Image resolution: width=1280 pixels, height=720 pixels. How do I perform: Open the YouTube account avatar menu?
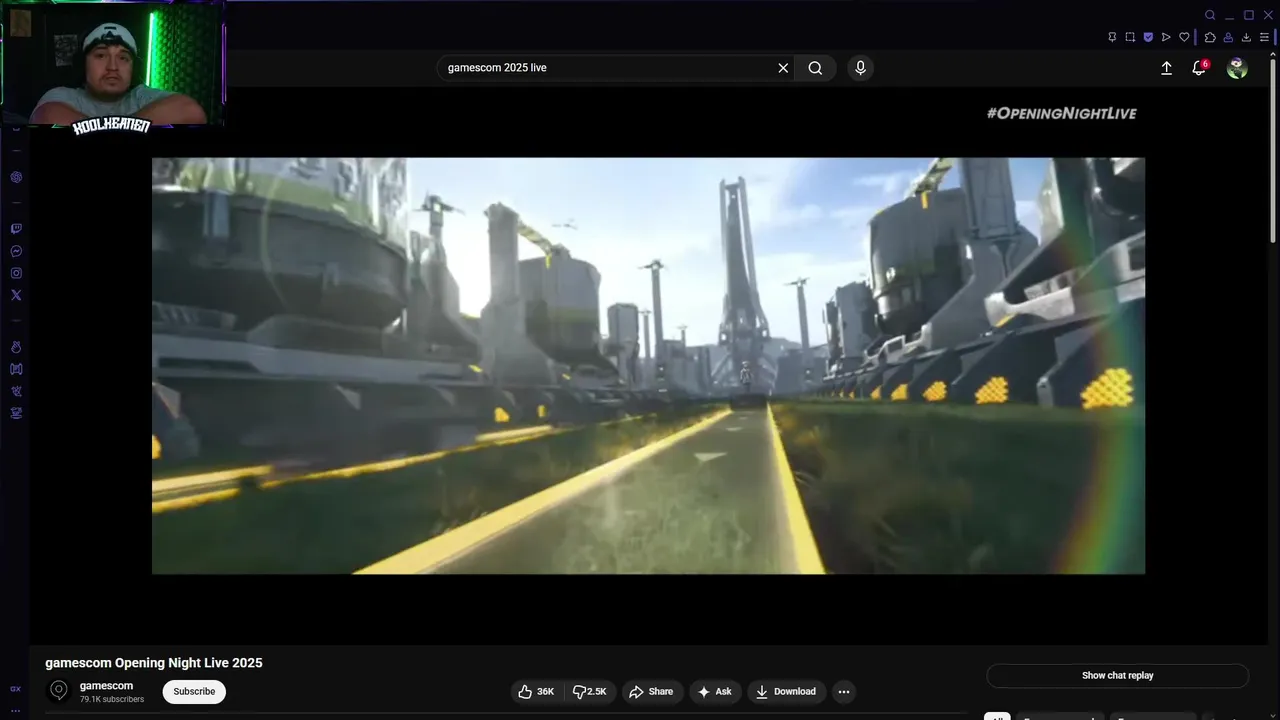point(1237,68)
